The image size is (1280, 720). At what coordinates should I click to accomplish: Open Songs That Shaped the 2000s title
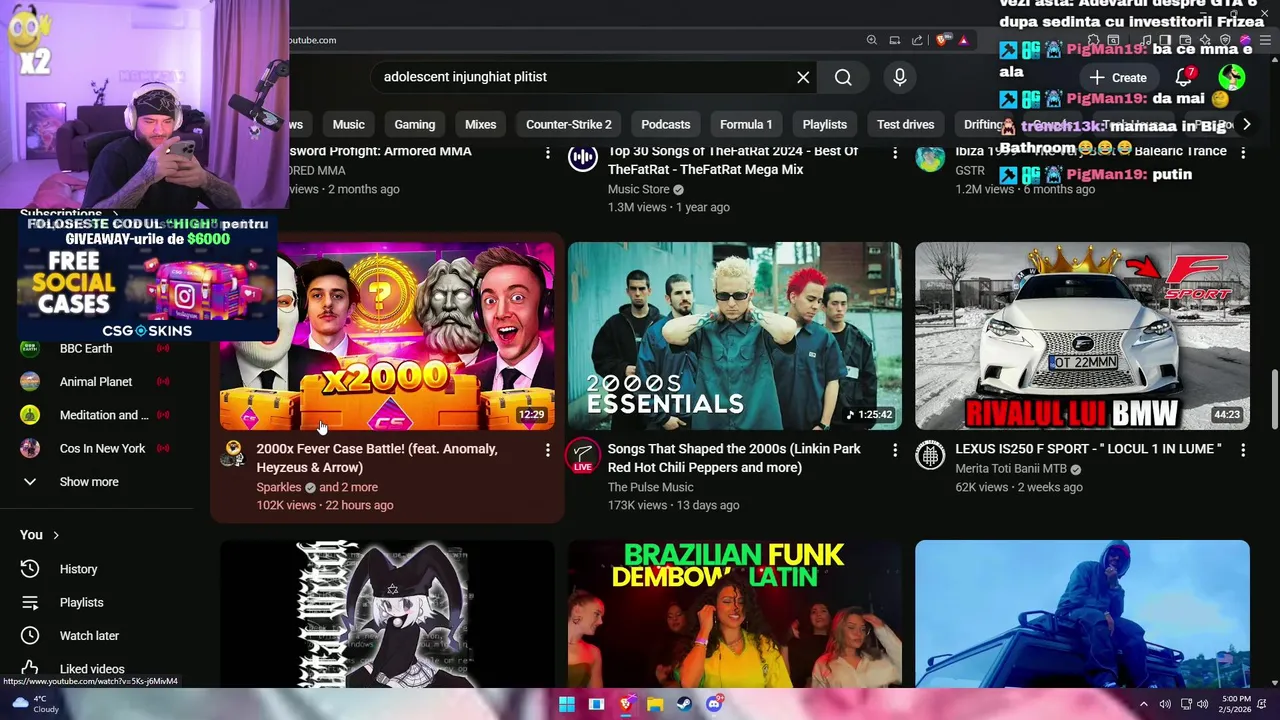[734, 458]
